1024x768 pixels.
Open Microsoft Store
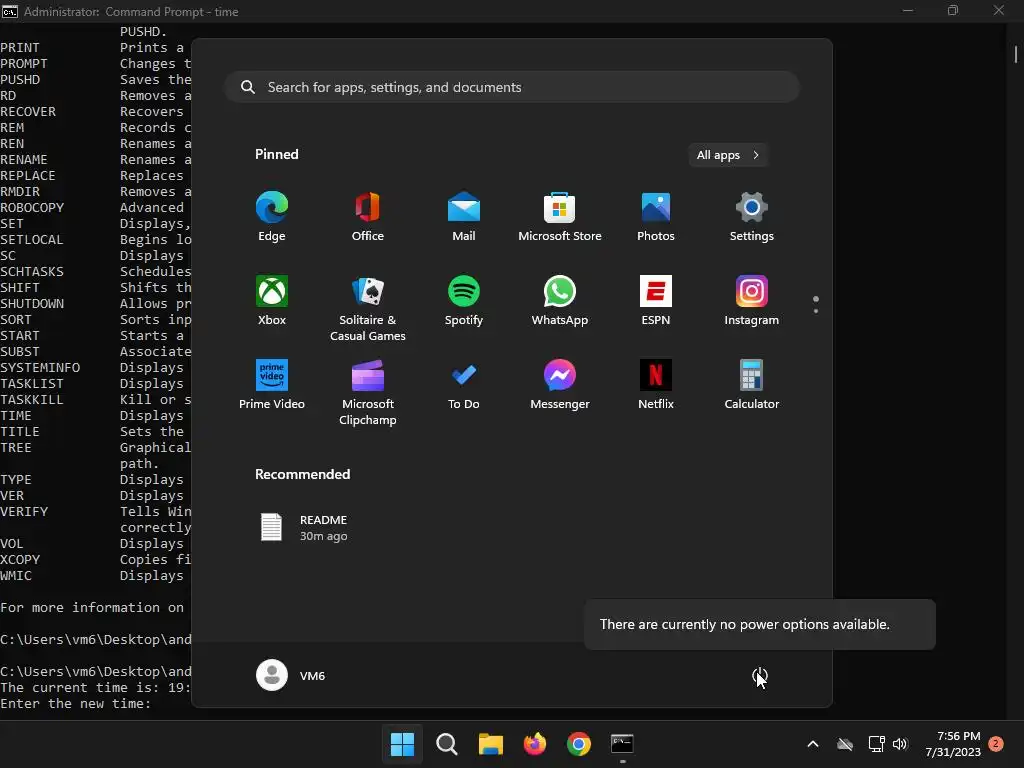[x=560, y=217]
